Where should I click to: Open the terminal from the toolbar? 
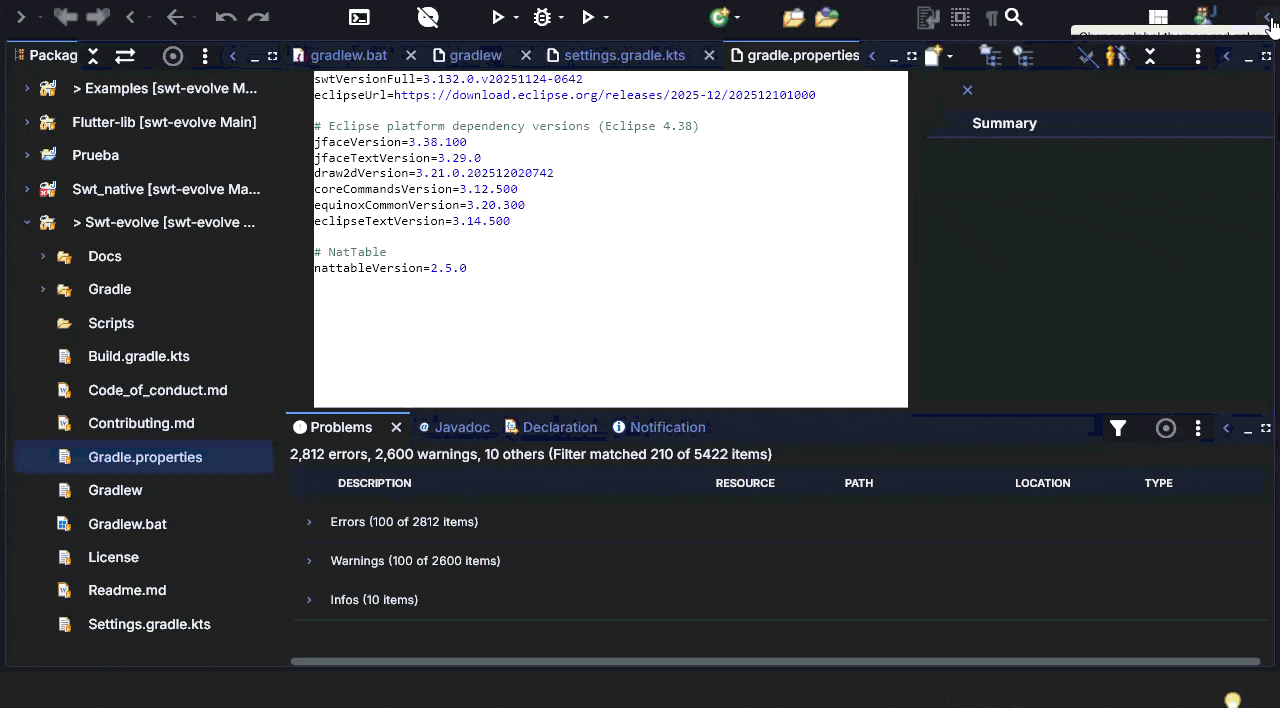click(x=359, y=17)
